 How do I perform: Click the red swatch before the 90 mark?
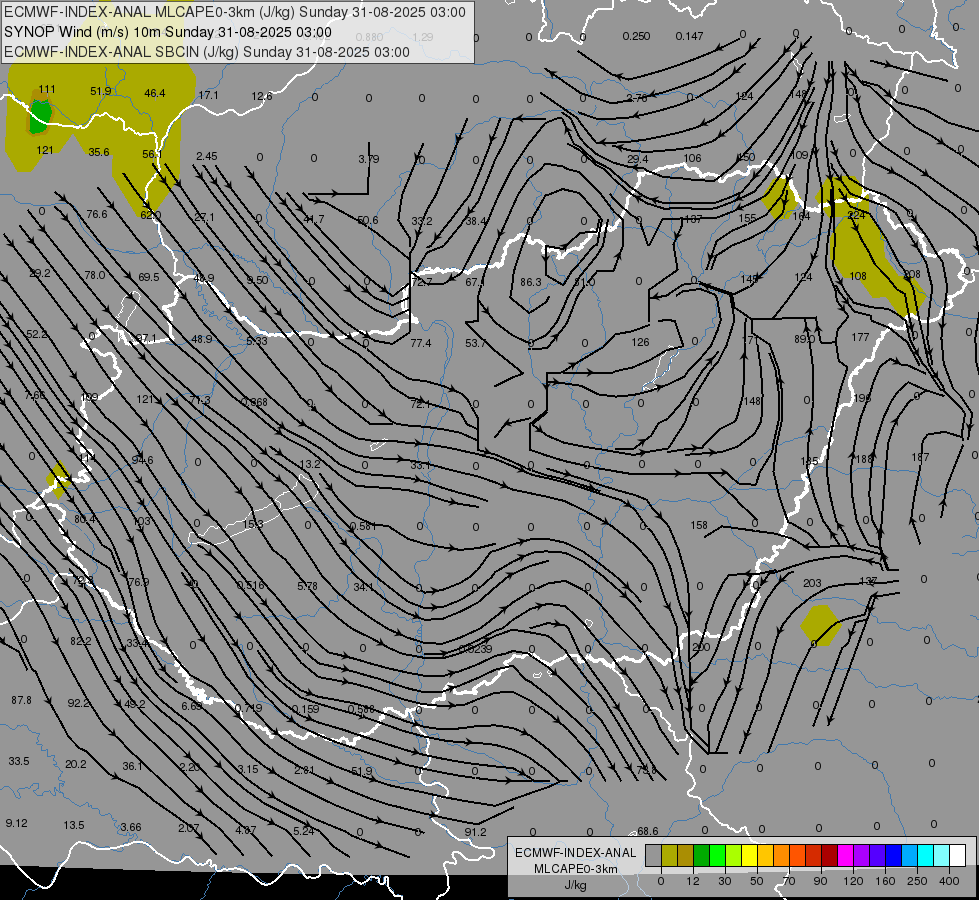point(814,855)
